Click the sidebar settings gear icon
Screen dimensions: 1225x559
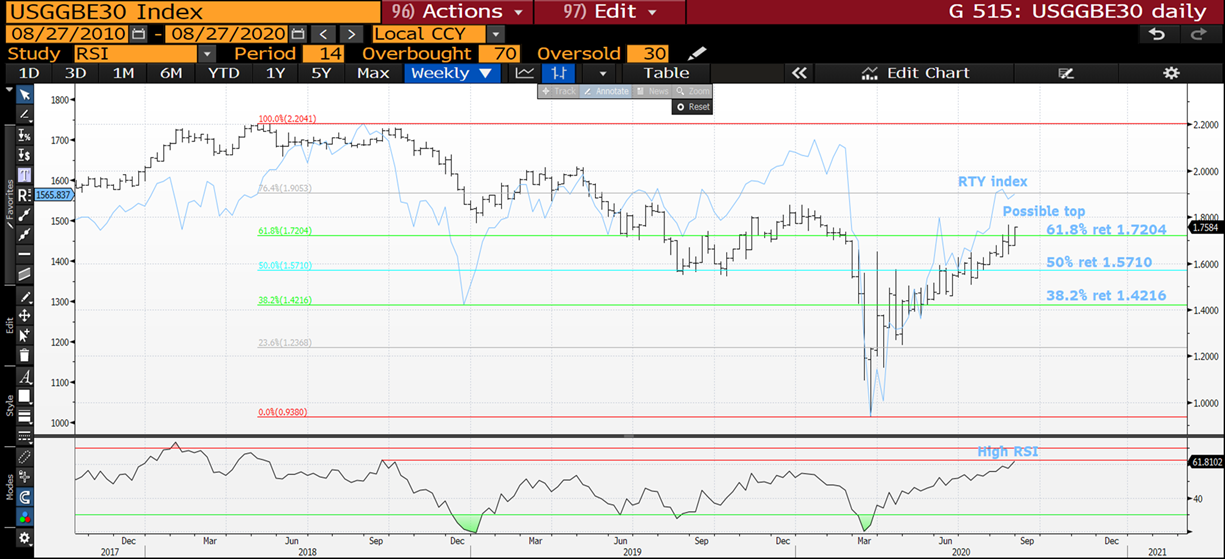(x=25, y=539)
